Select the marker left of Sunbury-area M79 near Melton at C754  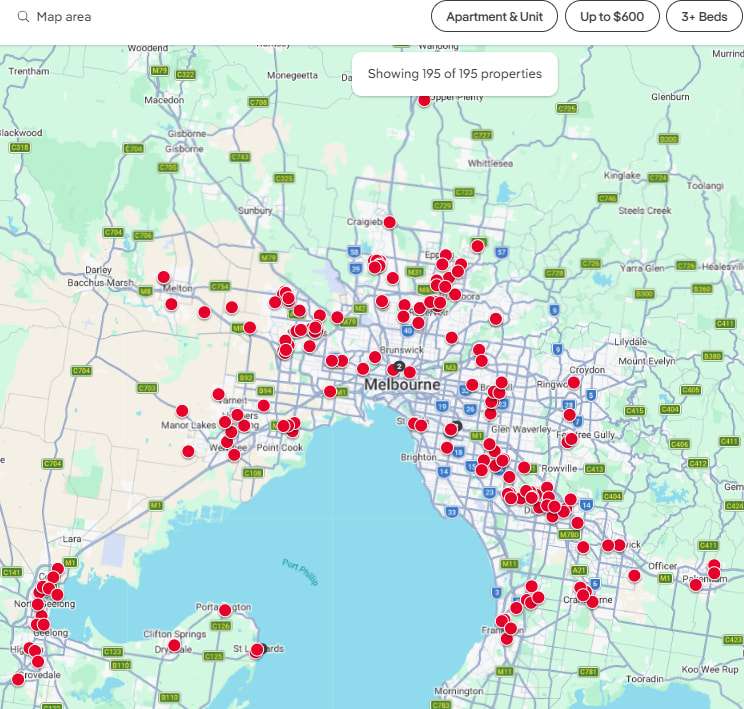tap(232, 308)
